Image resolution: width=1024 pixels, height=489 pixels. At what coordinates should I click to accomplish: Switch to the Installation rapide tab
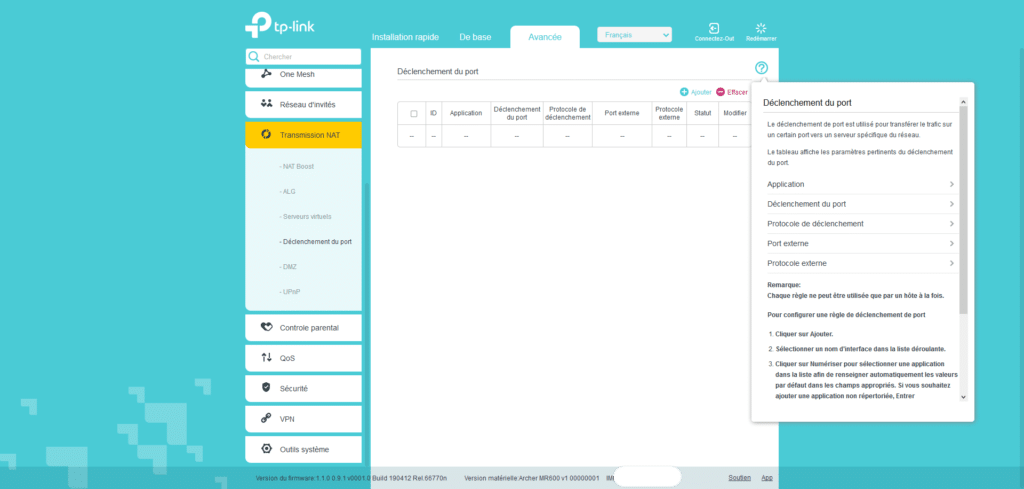coord(405,37)
